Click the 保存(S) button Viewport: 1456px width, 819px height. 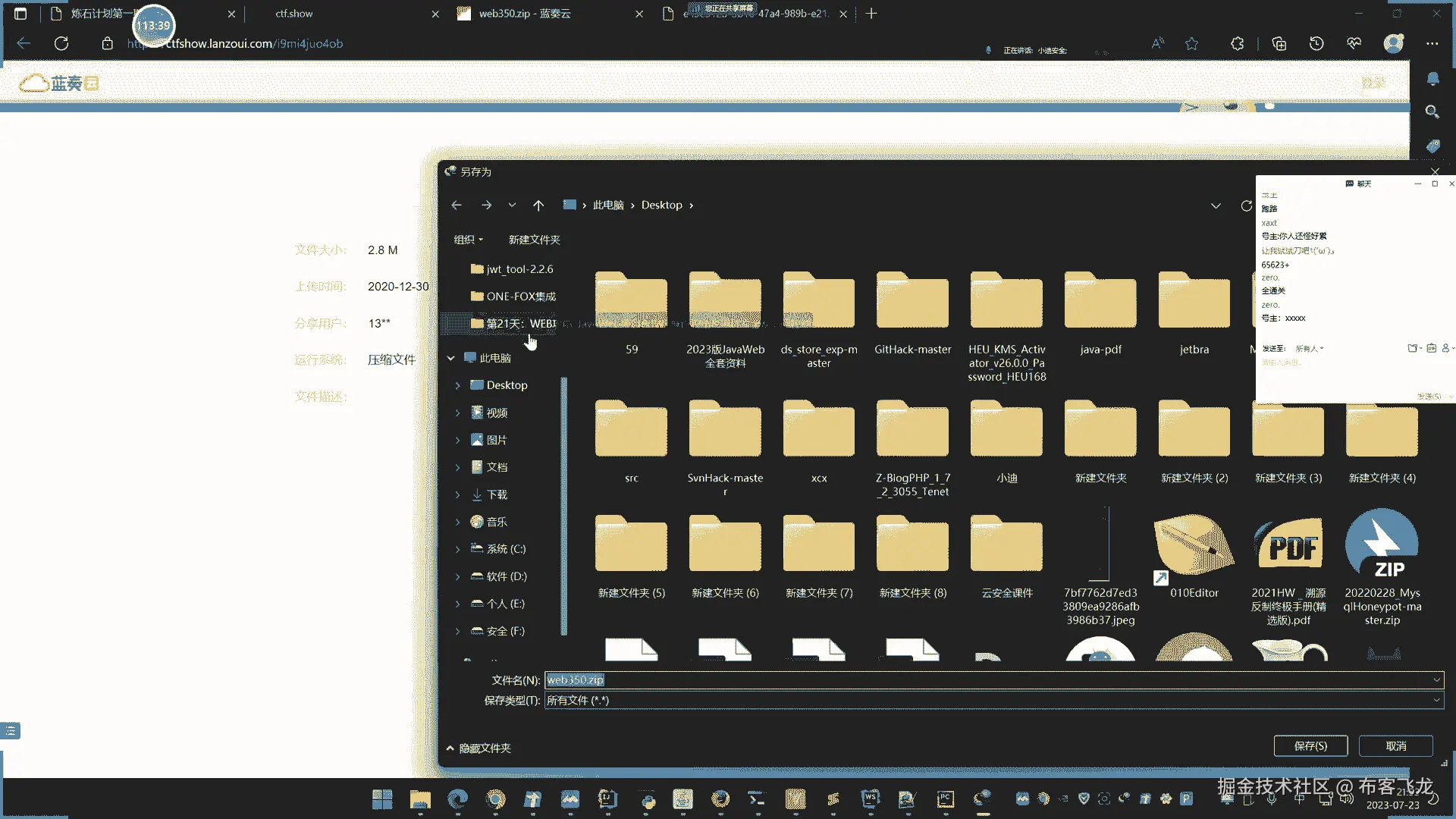coord(1310,745)
